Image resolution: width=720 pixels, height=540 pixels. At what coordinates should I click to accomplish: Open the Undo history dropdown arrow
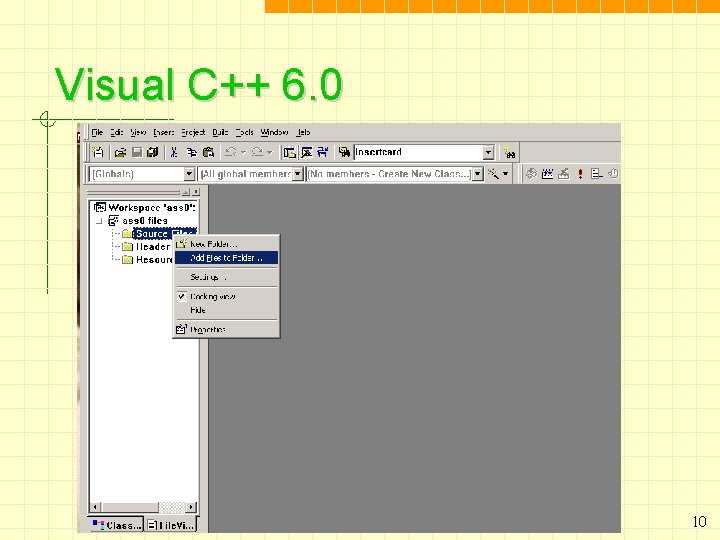(243, 152)
